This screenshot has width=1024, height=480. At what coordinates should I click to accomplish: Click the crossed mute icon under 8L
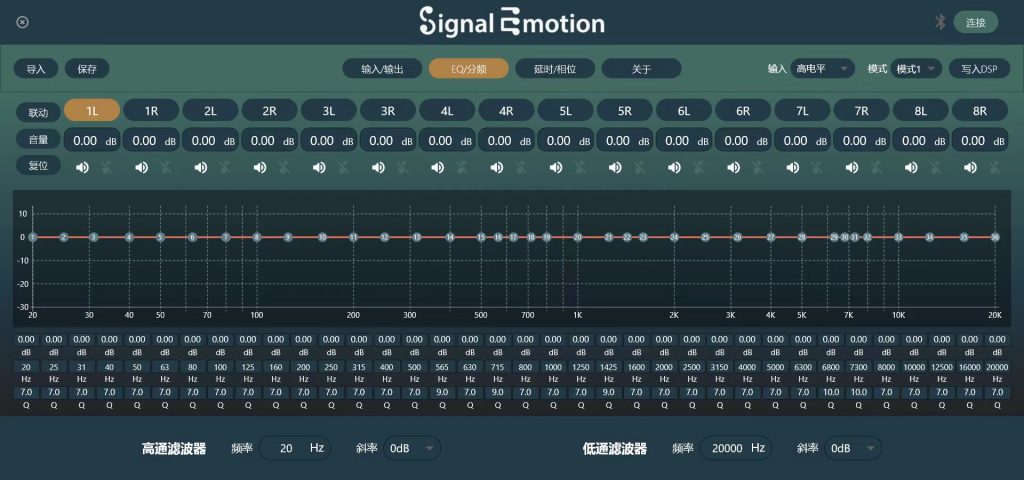click(x=935, y=168)
